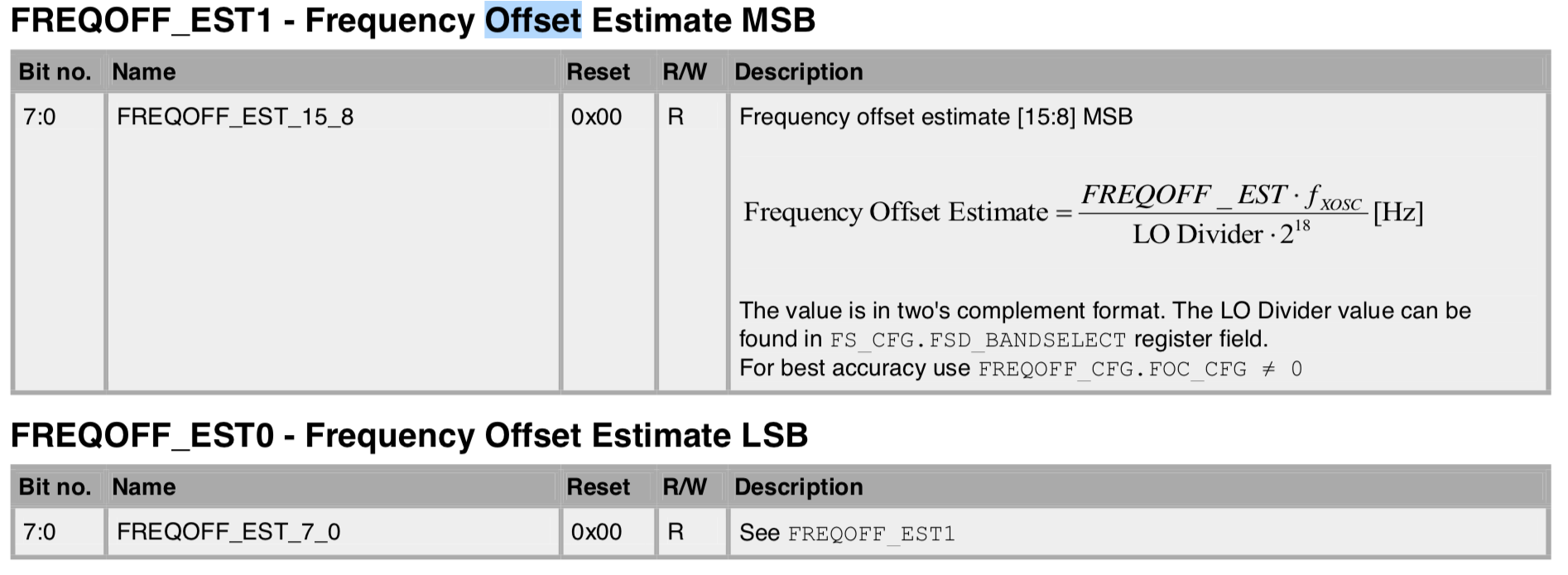Click the highlighted word Offset in the heading
The height and width of the screenshot is (575, 1568).
[x=533, y=20]
